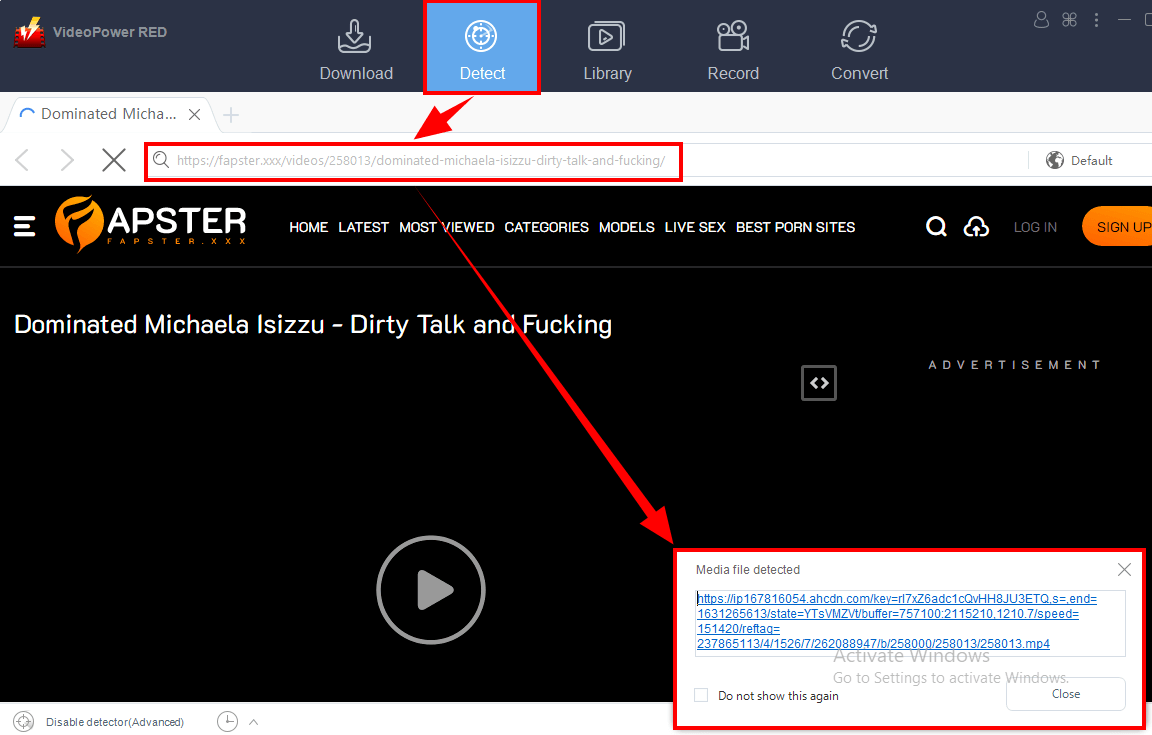Image resolution: width=1152 pixels, height=735 pixels.
Task: Open the three-dot more options menu
Action: click(1096, 20)
